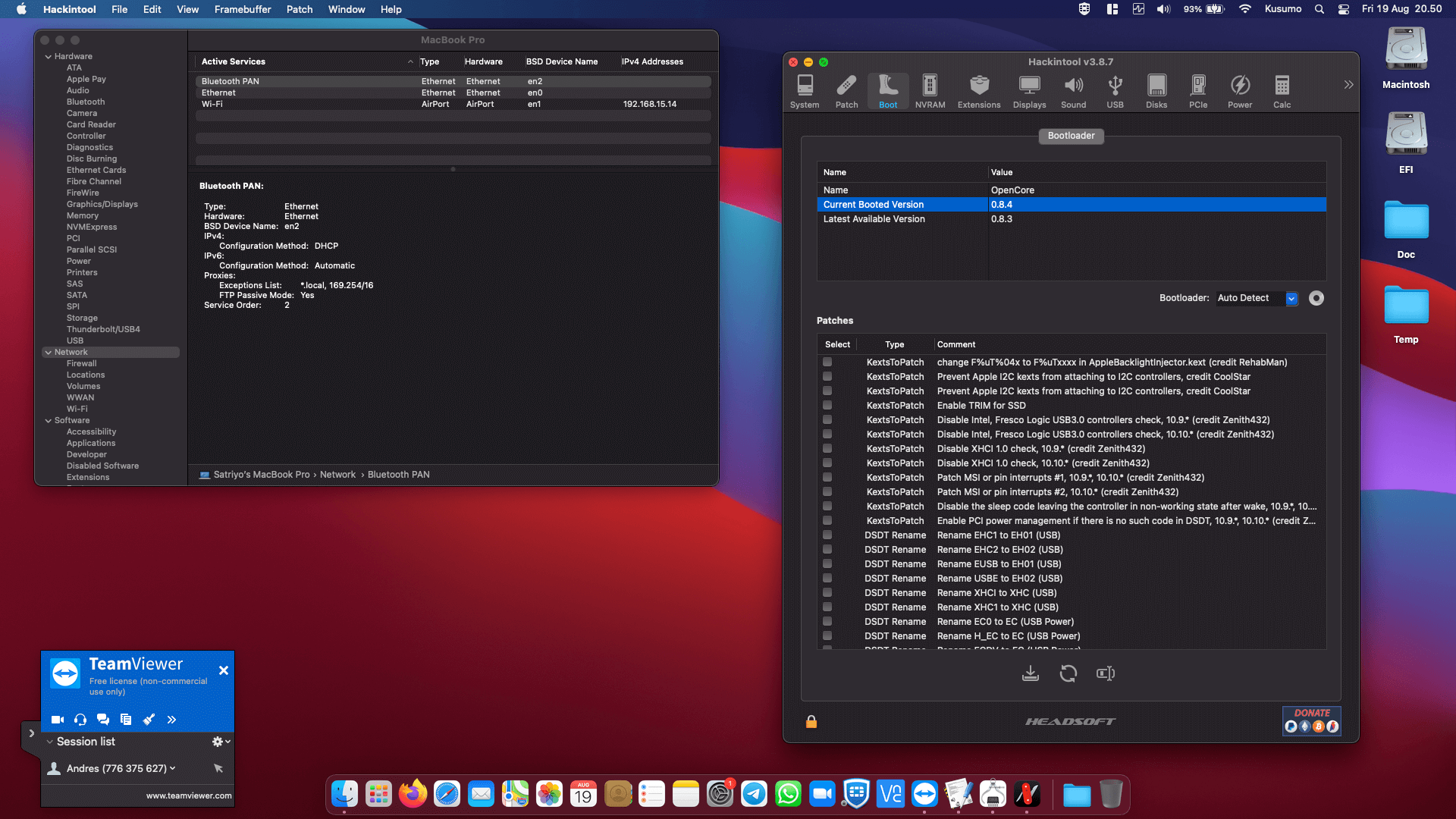
Task: Tick the Disable XHCI 1.0 check 10.9.* checkbox
Action: [827, 449]
